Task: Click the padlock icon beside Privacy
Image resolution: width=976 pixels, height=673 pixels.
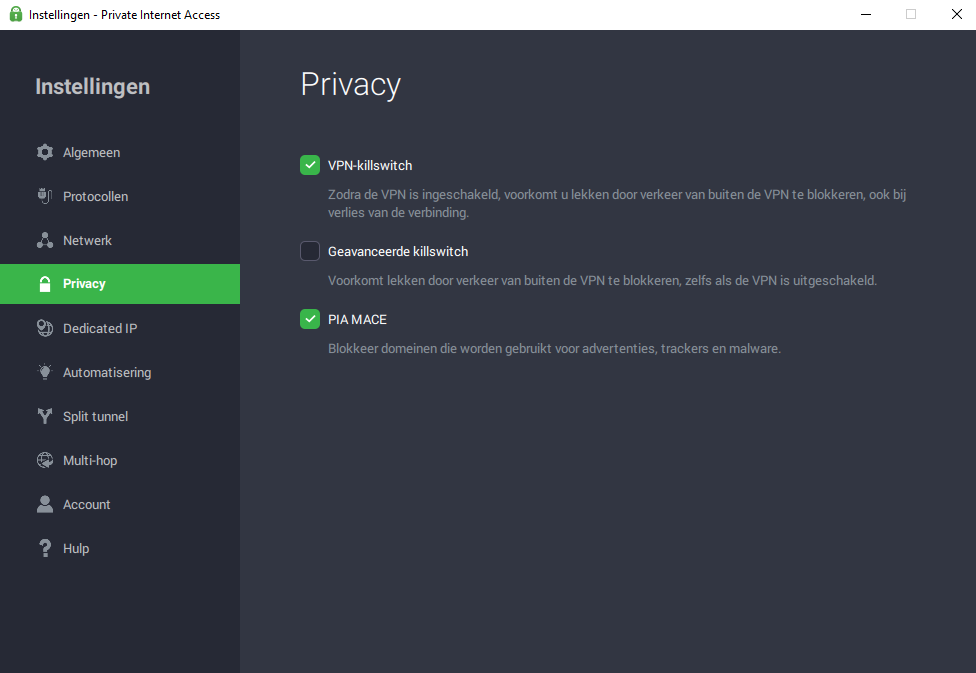Action: tap(45, 284)
